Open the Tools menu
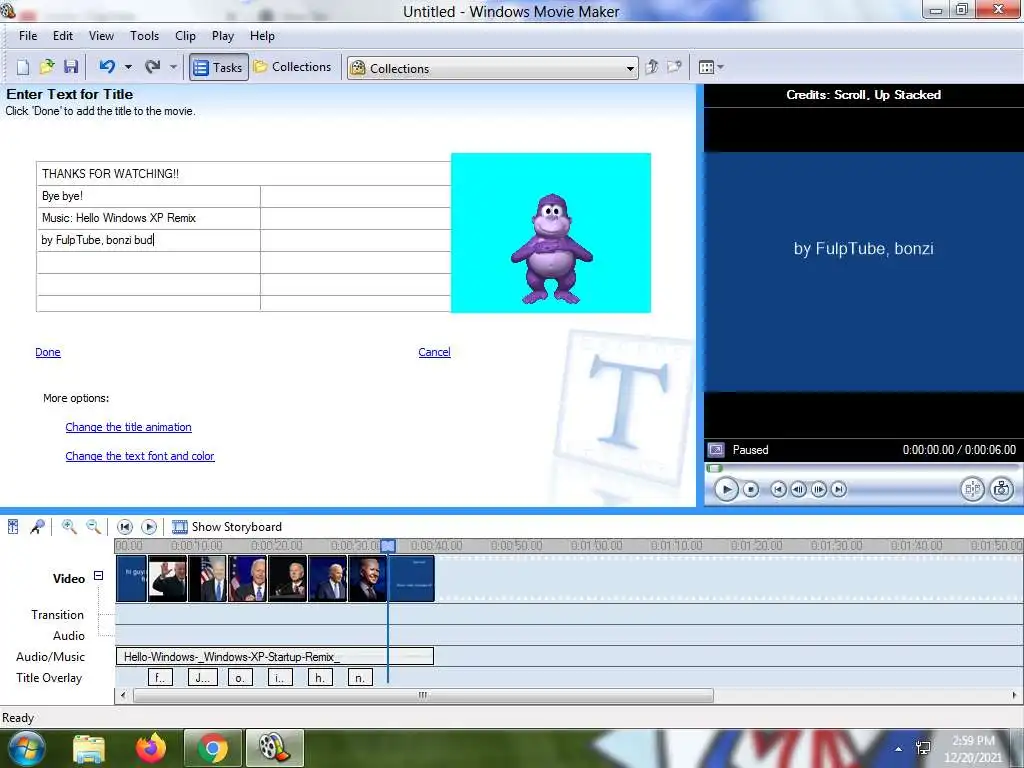 click(144, 36)
